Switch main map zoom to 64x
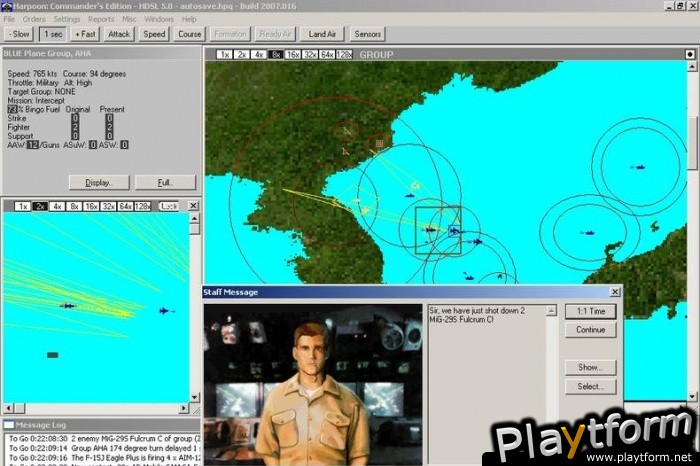The image size is (700, 466). [x=327, y=54]
